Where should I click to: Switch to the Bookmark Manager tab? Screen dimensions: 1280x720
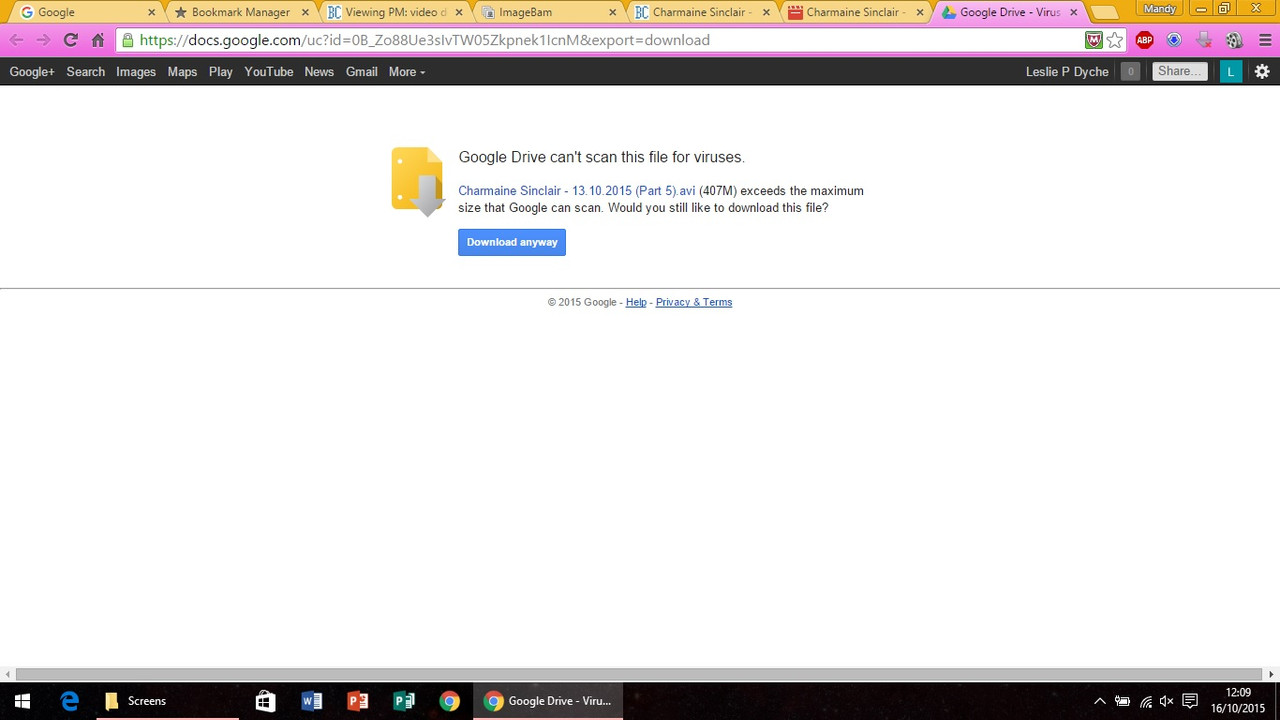[x=240, y=12]
